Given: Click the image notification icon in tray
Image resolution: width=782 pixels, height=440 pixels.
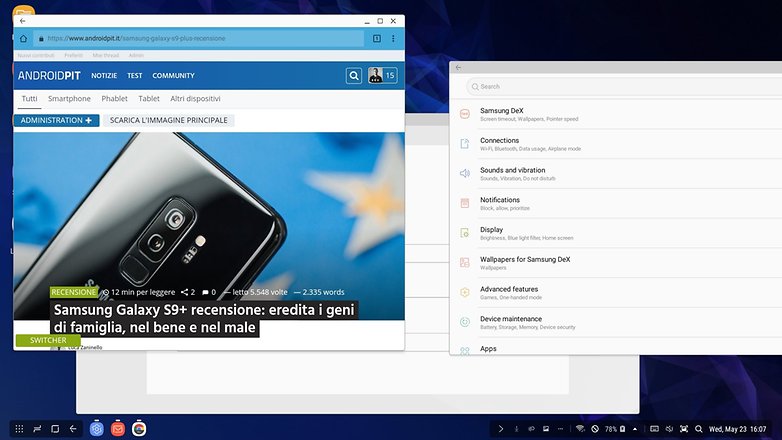Looking at the screenshot, I should 546,429.
